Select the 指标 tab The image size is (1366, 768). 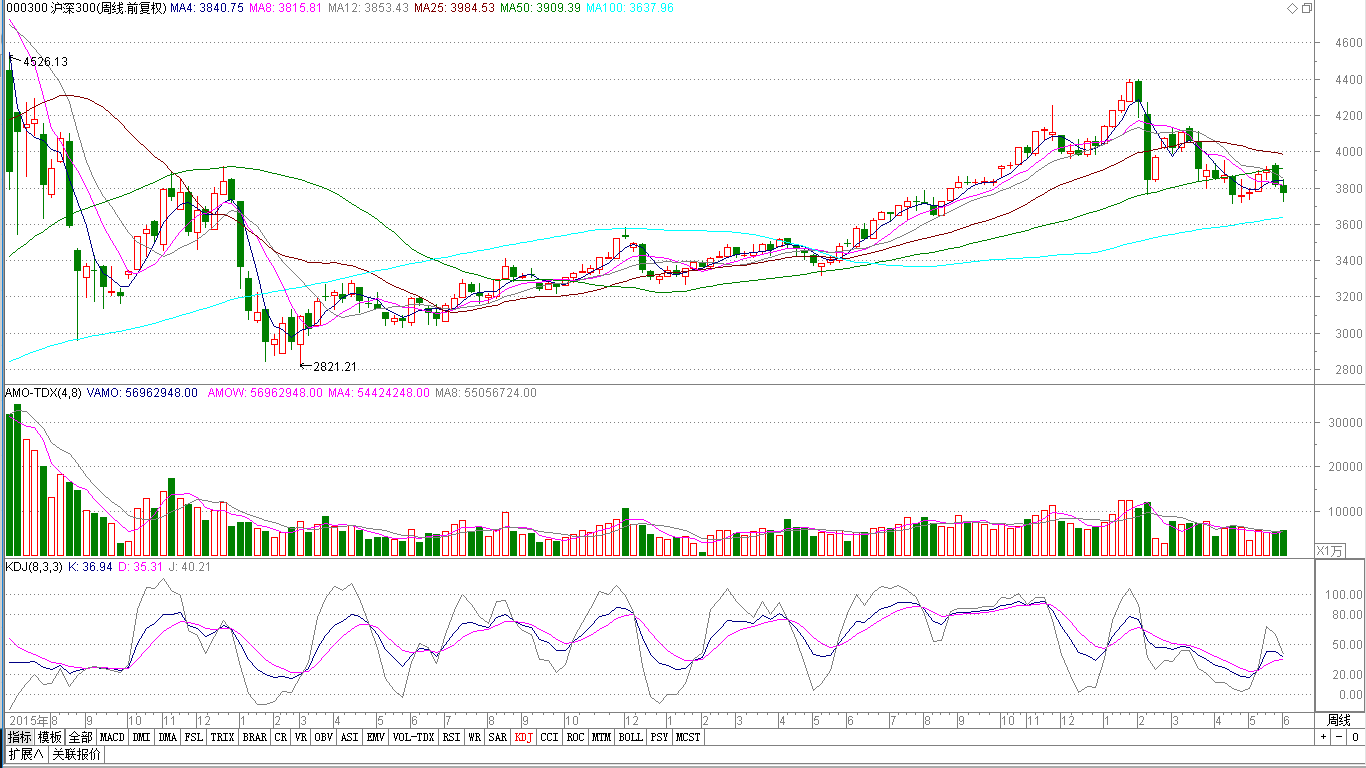(19, 737)
